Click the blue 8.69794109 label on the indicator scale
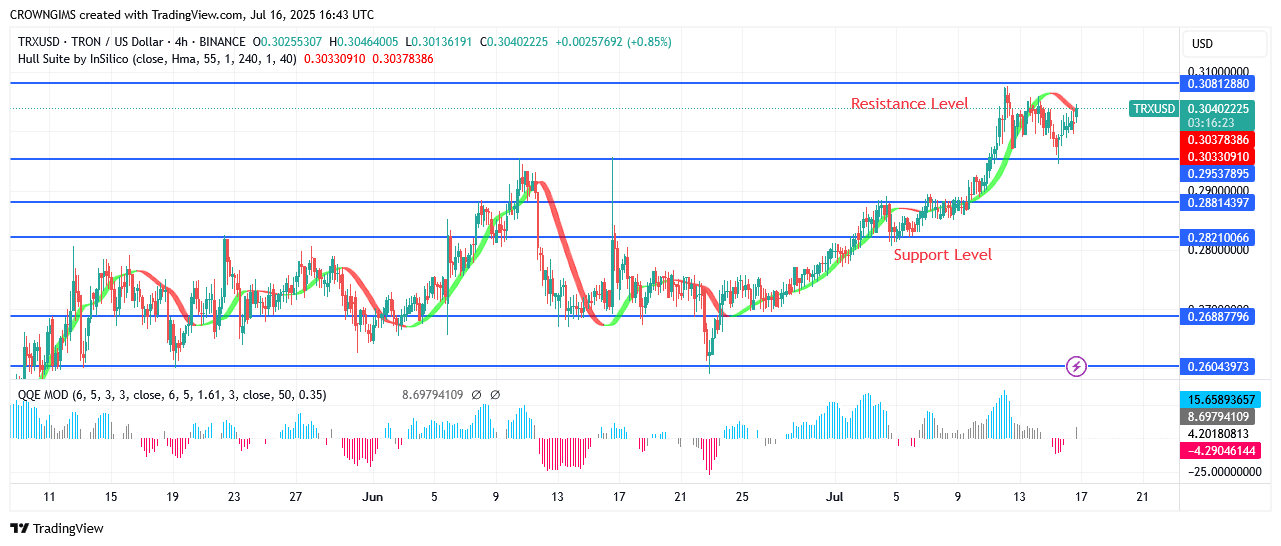This screenshot has width=1281, height=546. pyautogui.click(x=1216, y=417)
